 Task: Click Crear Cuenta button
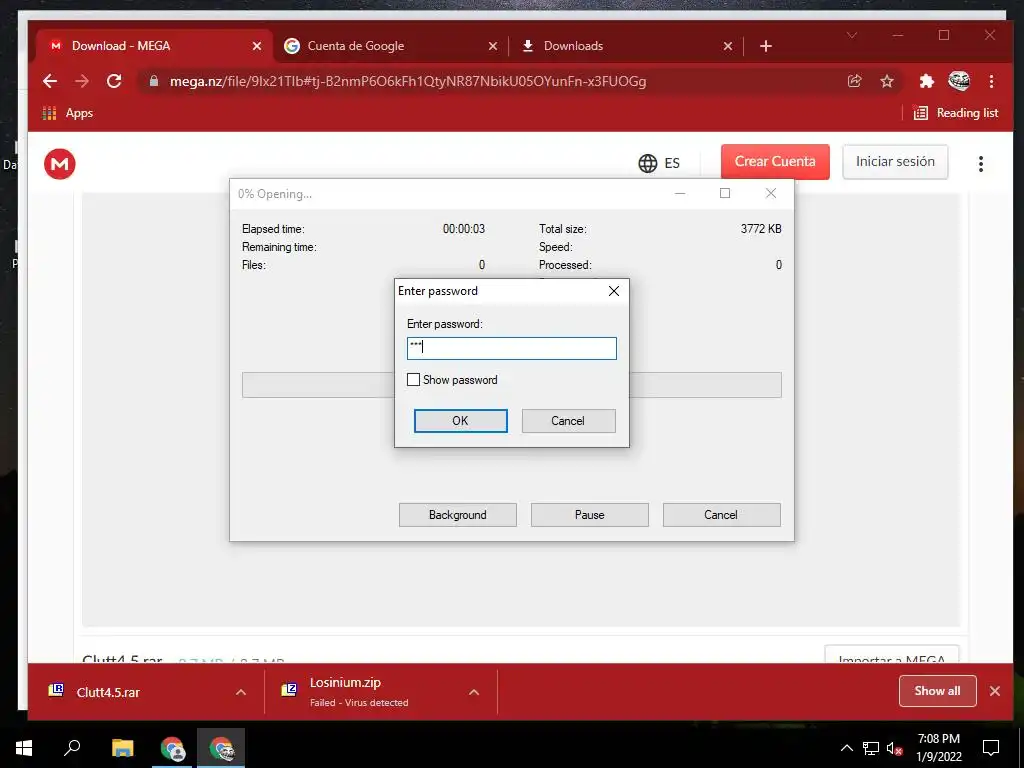tap(775, 161)
